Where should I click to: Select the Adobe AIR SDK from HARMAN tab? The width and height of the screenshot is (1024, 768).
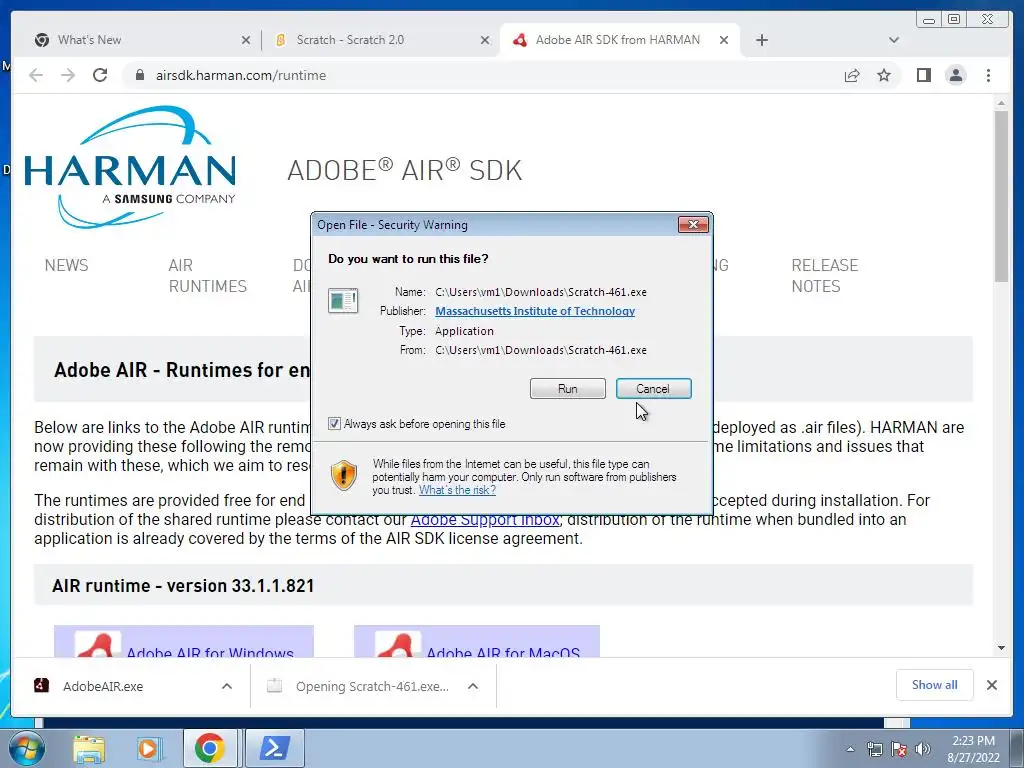pyautogui.click(x=617, y=40)
